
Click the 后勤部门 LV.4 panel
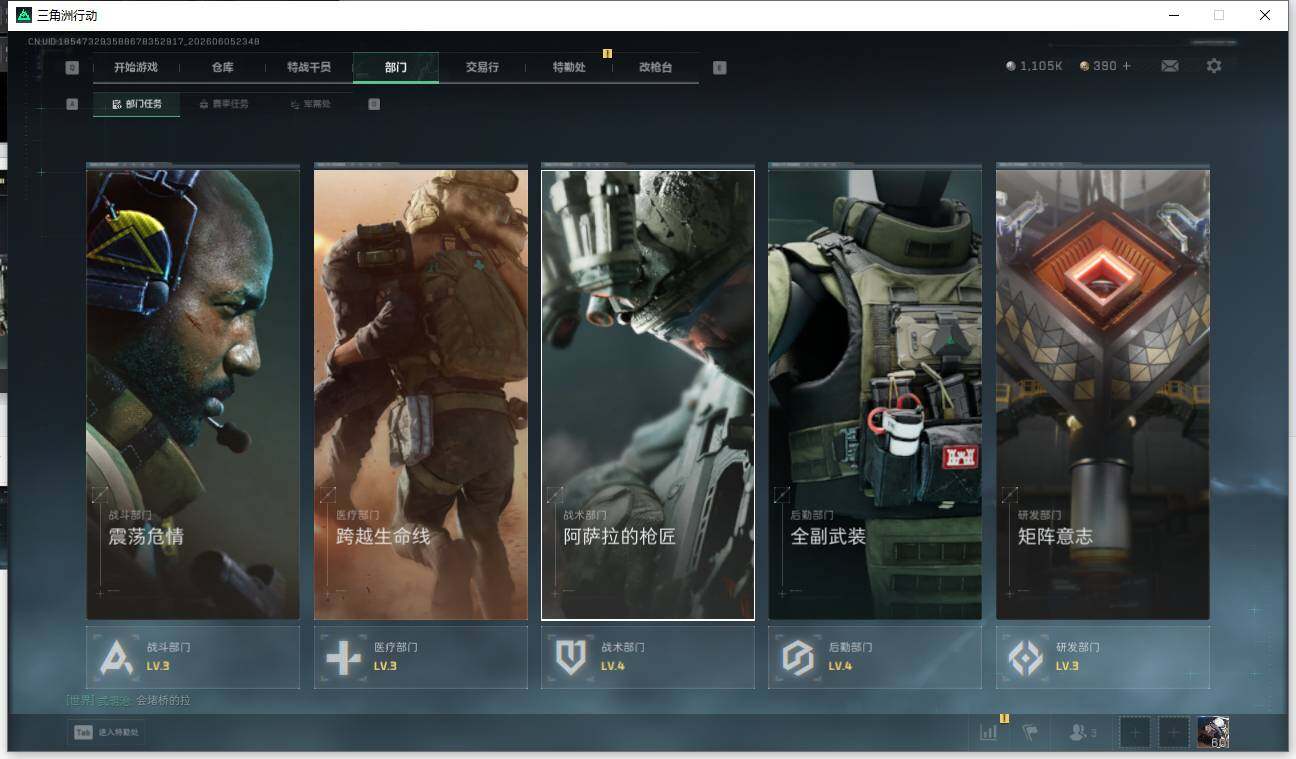875,657
